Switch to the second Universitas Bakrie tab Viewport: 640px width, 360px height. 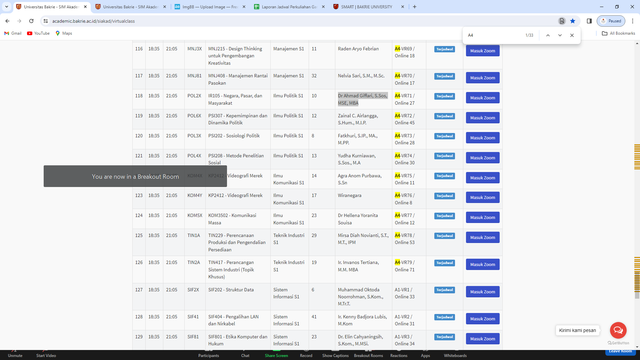130,7
